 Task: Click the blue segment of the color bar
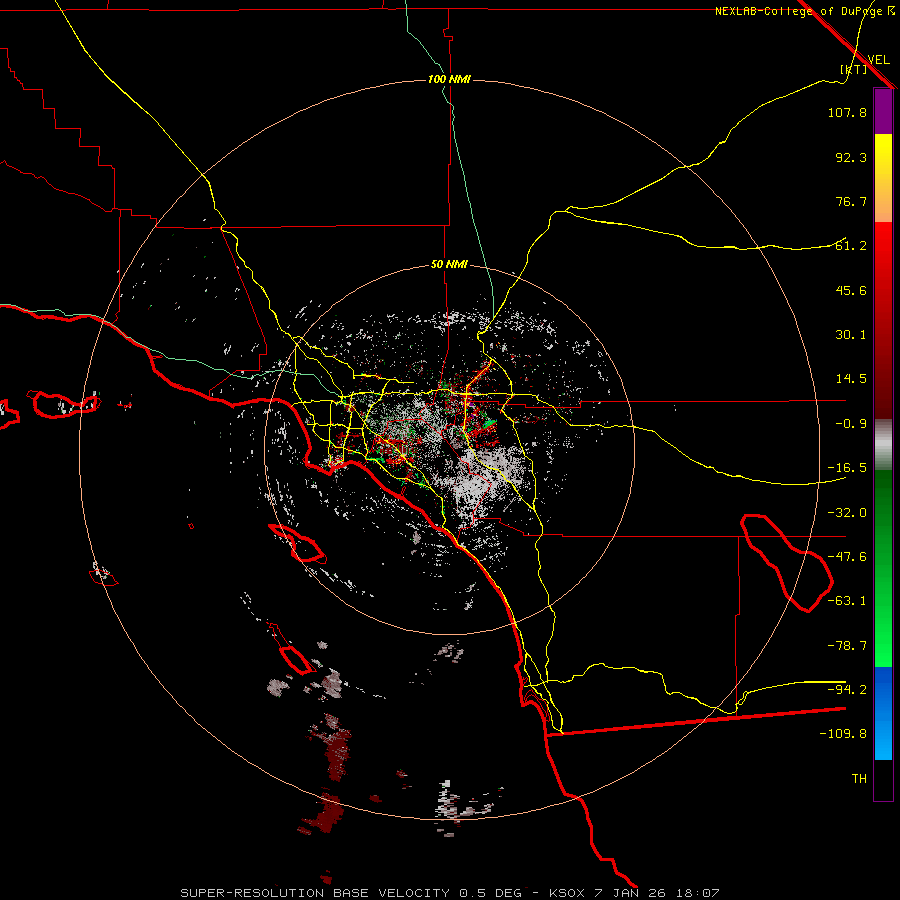click(x=883, y=713)
